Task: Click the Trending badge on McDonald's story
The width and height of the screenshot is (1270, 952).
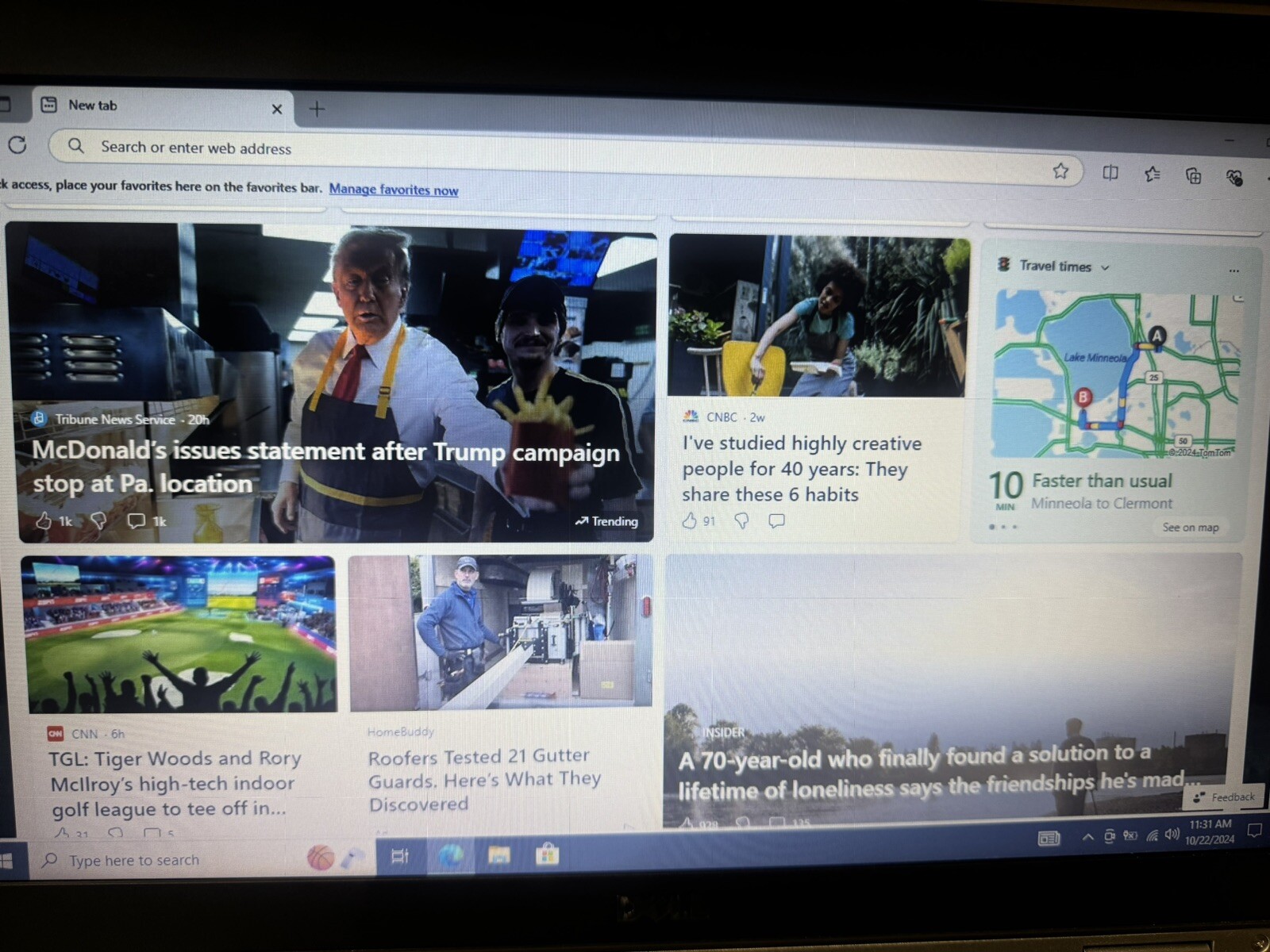Action: (x=606, y=521)
